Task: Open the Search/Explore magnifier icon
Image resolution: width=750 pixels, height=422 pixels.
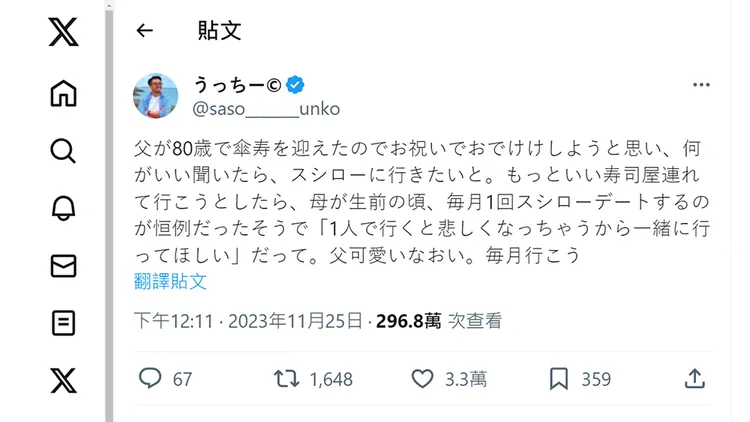Action: coord(63,151)
